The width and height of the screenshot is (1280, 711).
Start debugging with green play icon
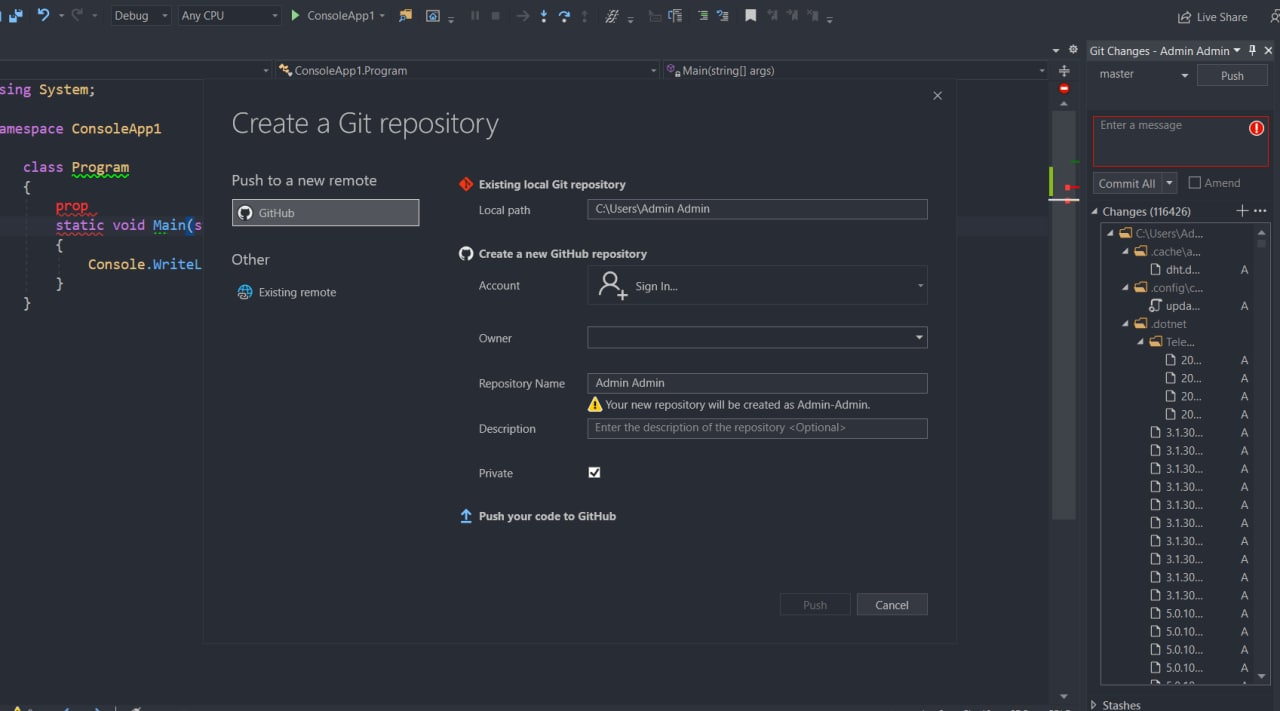[x=296, y=16]
